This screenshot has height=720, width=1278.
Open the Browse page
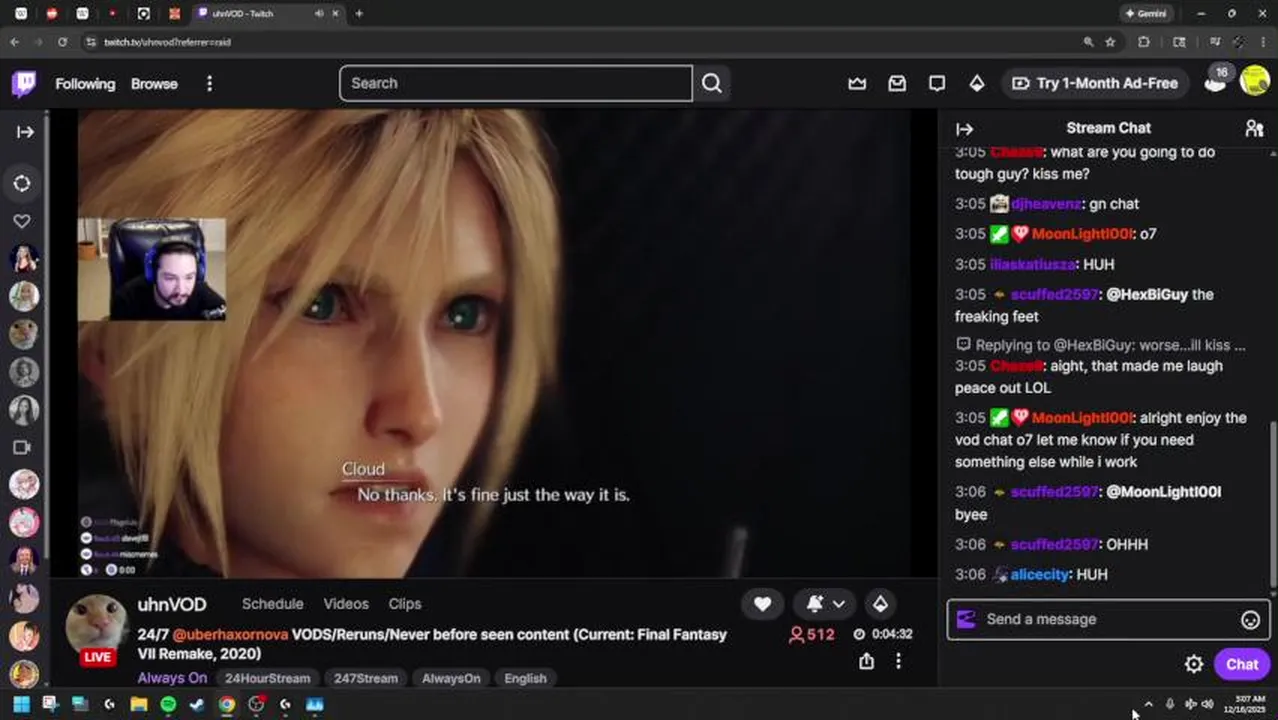point(154,84)
